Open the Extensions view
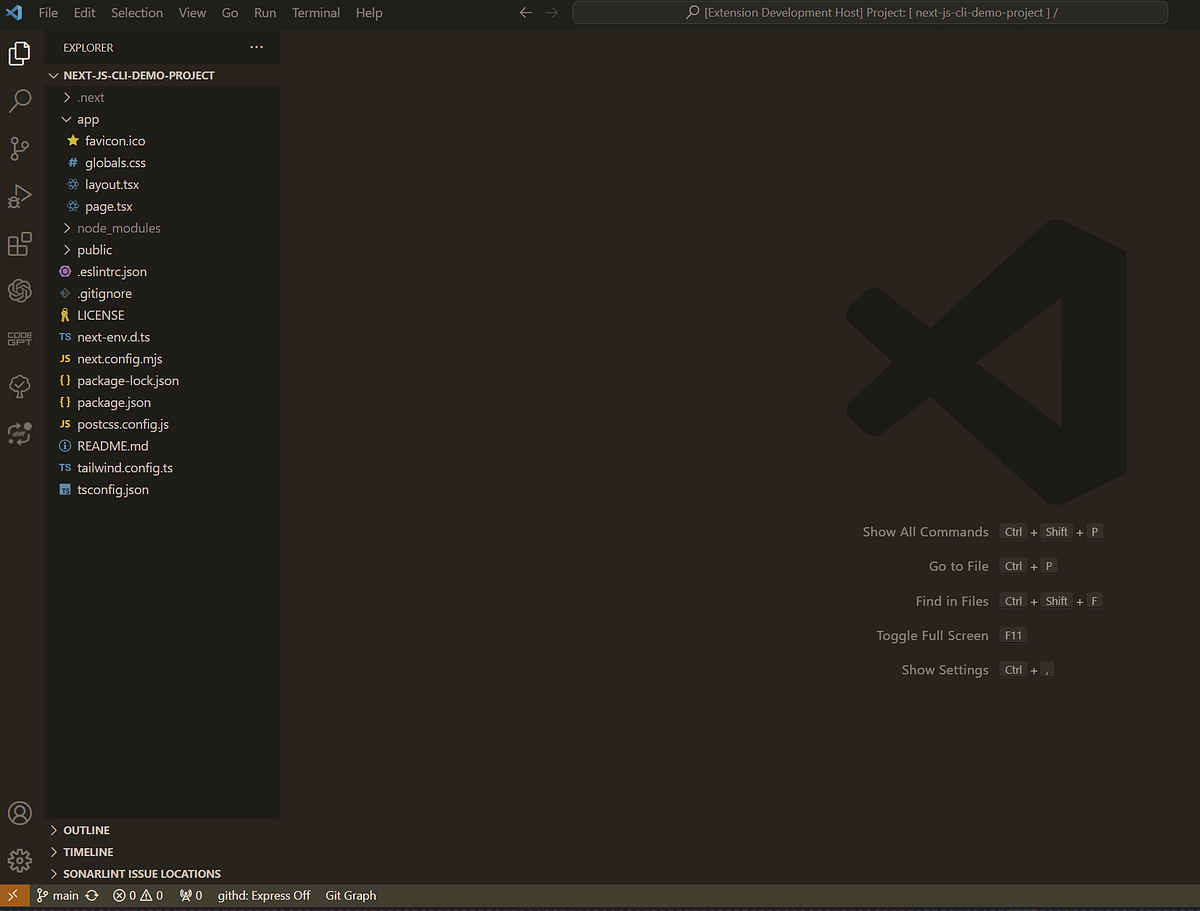1200x911 pixels. (20, 243)
